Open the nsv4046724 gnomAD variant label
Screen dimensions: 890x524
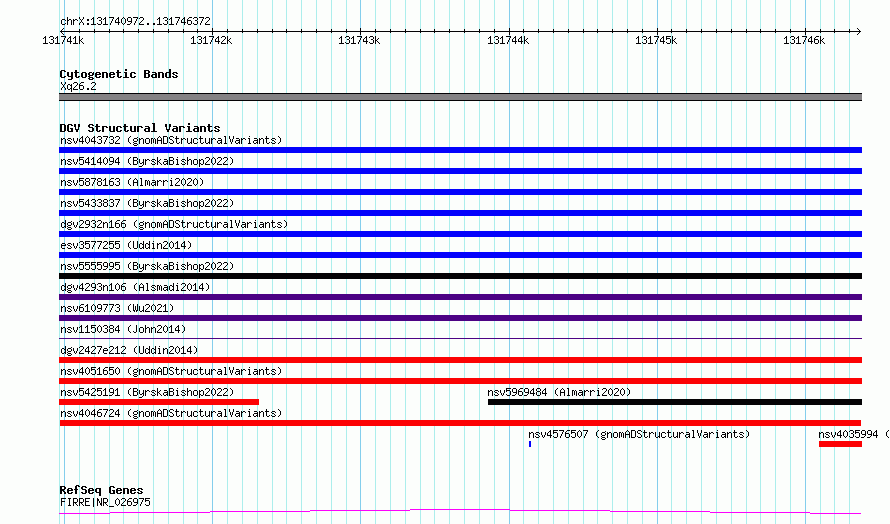coord(171,413)
